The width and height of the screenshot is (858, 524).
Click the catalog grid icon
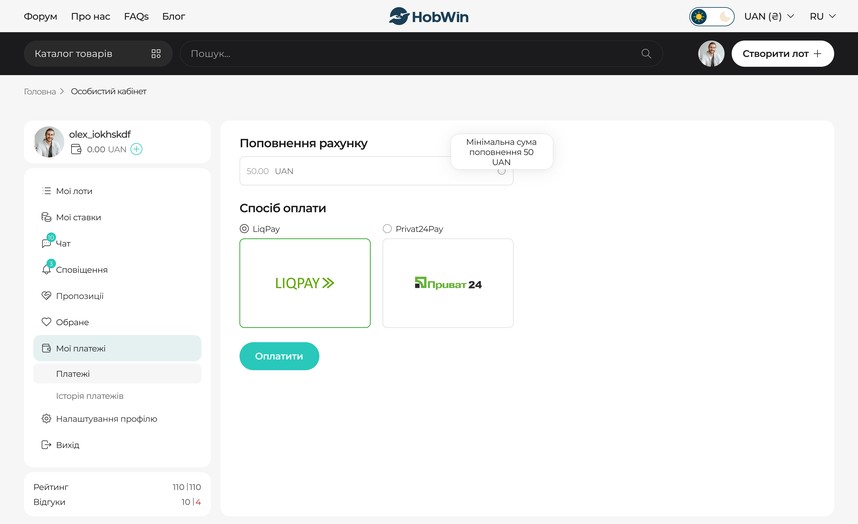coord(156,54)
